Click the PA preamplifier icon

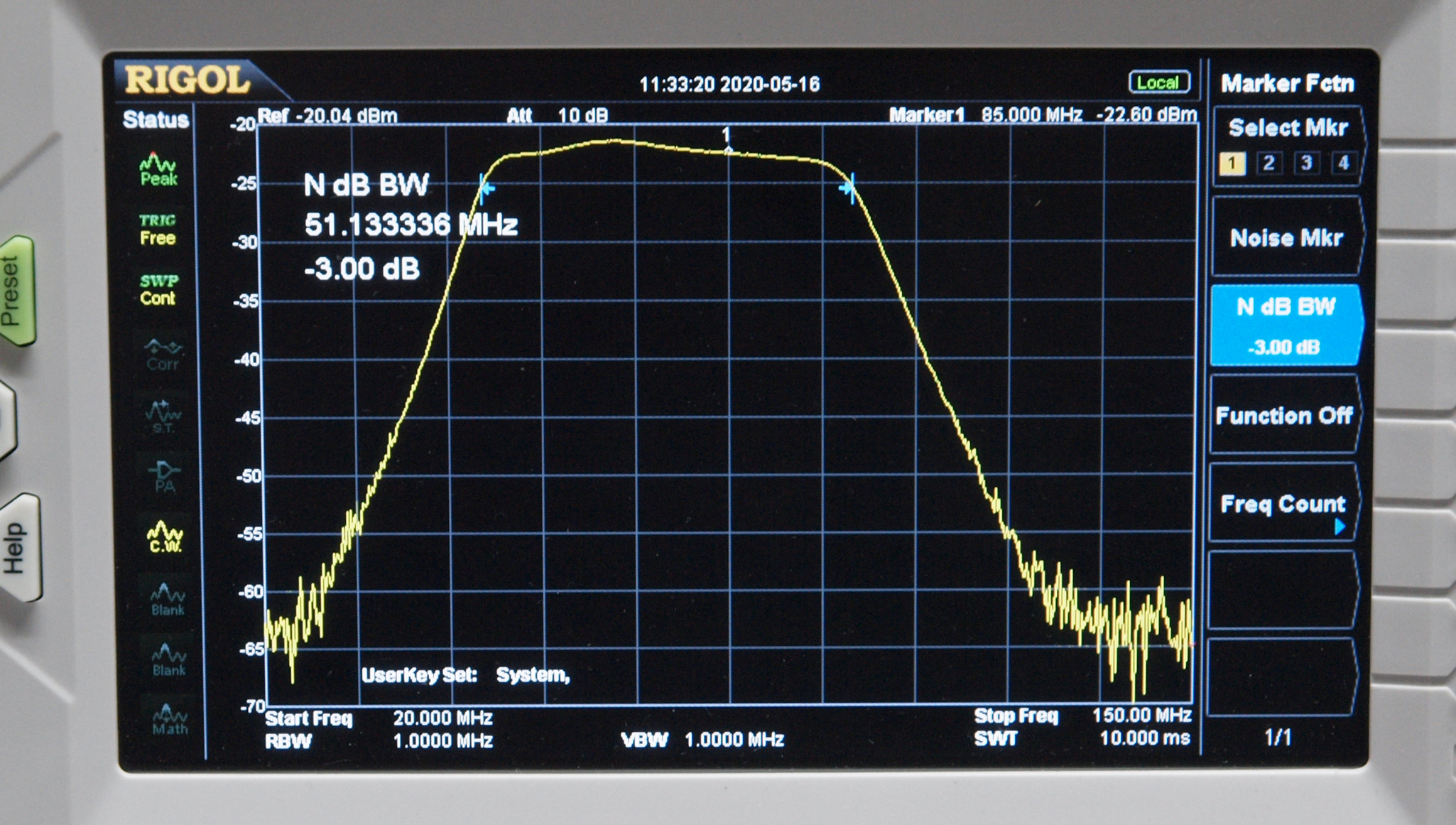[164, 477]
